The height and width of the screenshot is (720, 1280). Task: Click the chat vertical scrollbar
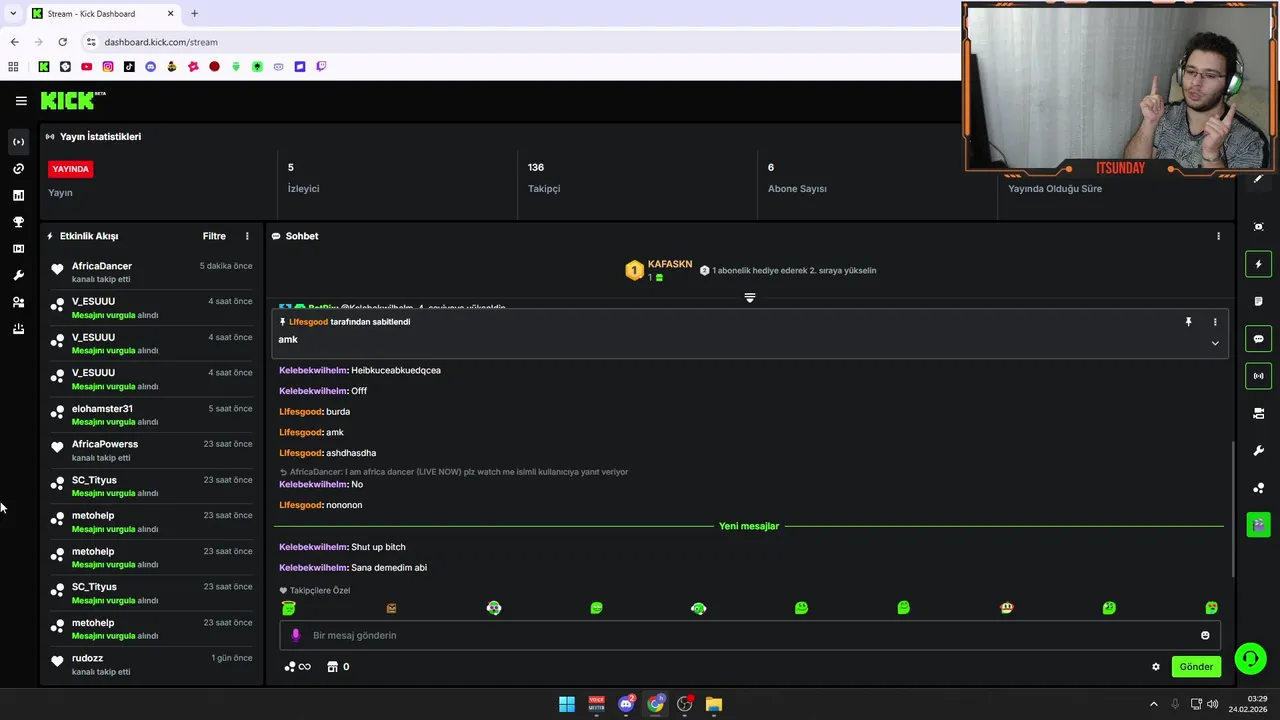1232,508
